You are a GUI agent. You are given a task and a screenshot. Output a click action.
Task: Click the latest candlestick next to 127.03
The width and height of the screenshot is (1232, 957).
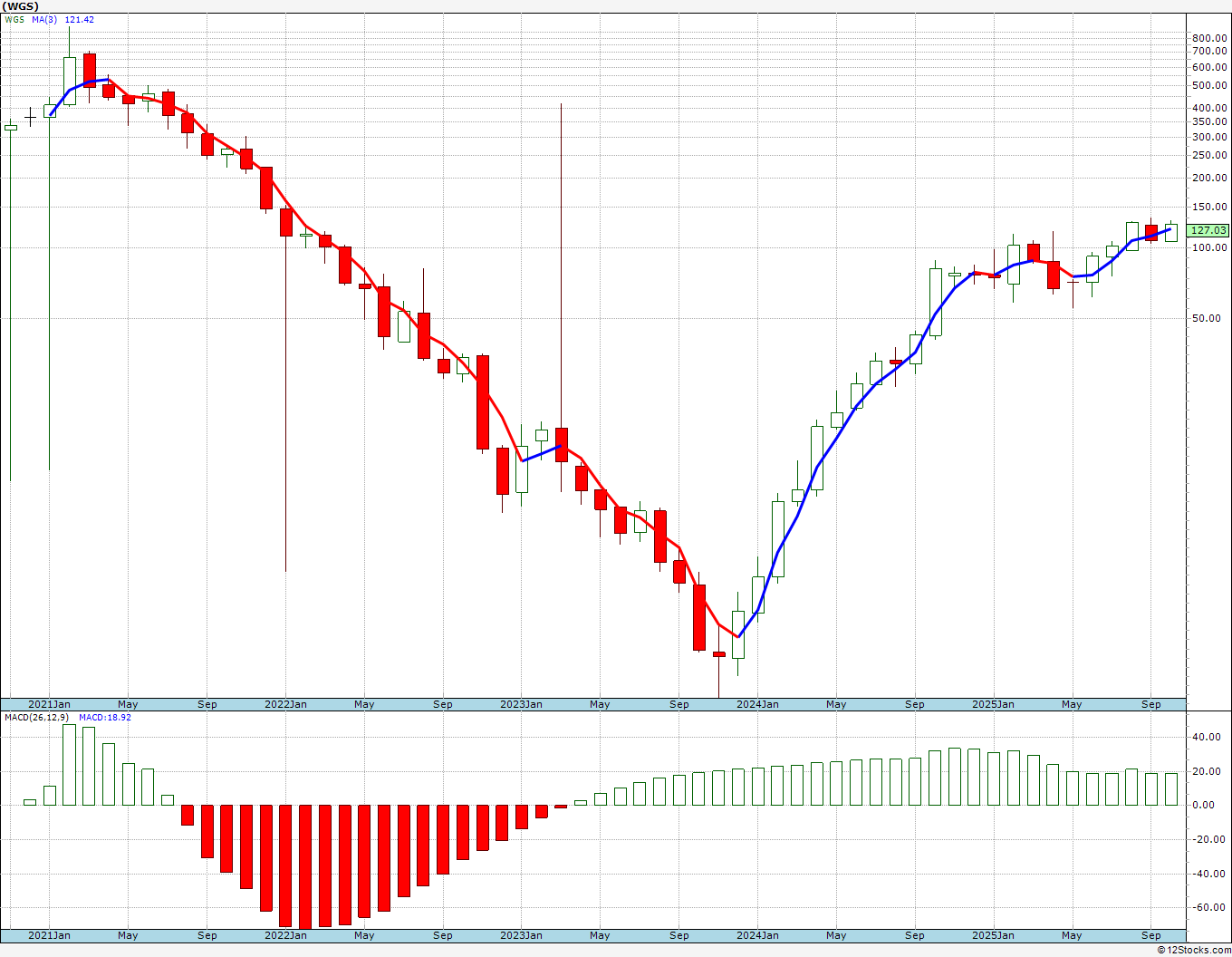click(1171, 231)
